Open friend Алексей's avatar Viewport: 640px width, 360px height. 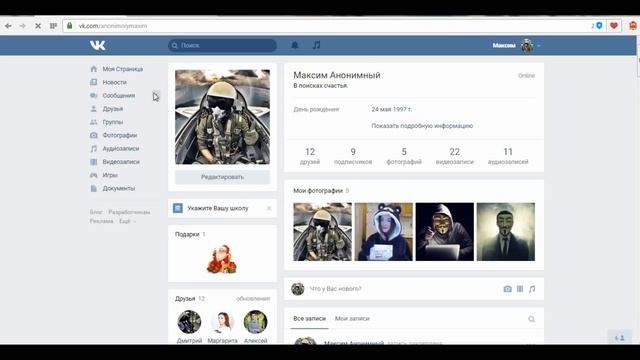click(x=256, y=322)
